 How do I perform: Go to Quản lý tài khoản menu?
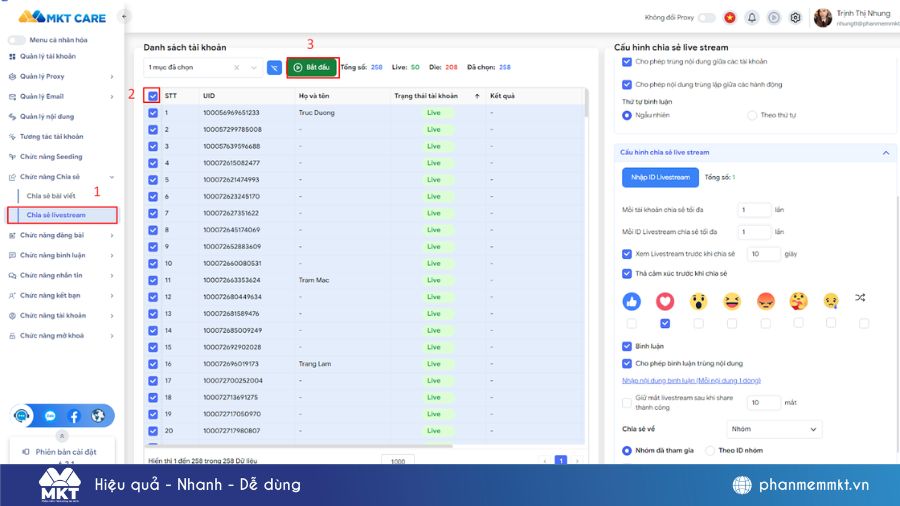[47, 56]
